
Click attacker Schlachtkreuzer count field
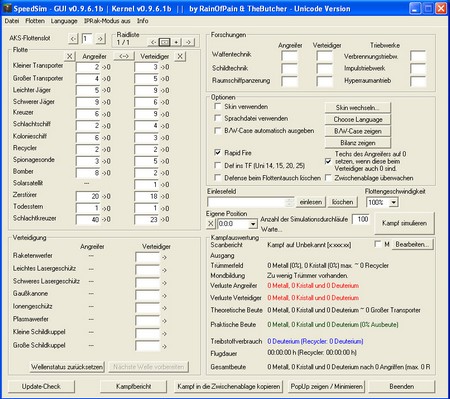88,220
